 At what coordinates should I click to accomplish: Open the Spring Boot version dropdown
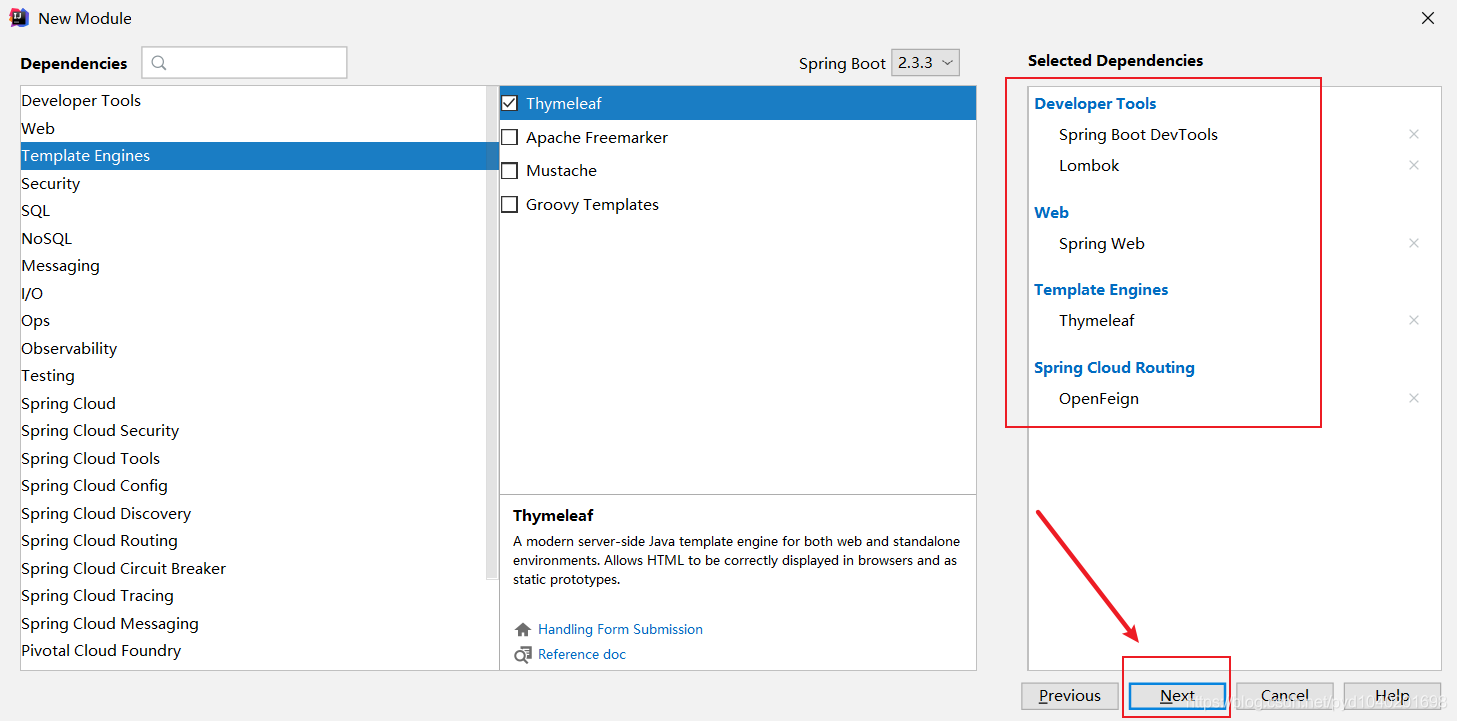[x=925, y=62]
